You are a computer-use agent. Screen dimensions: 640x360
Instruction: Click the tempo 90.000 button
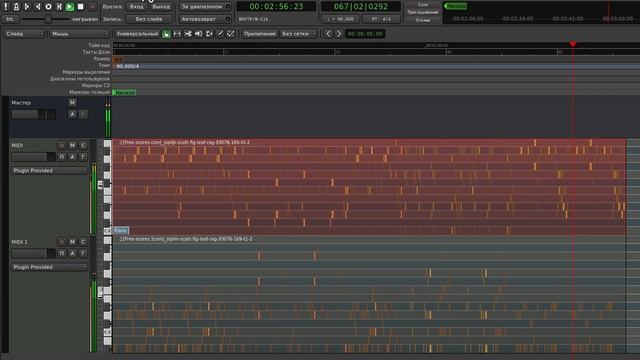pyautogui.click(x=341, y=19)
